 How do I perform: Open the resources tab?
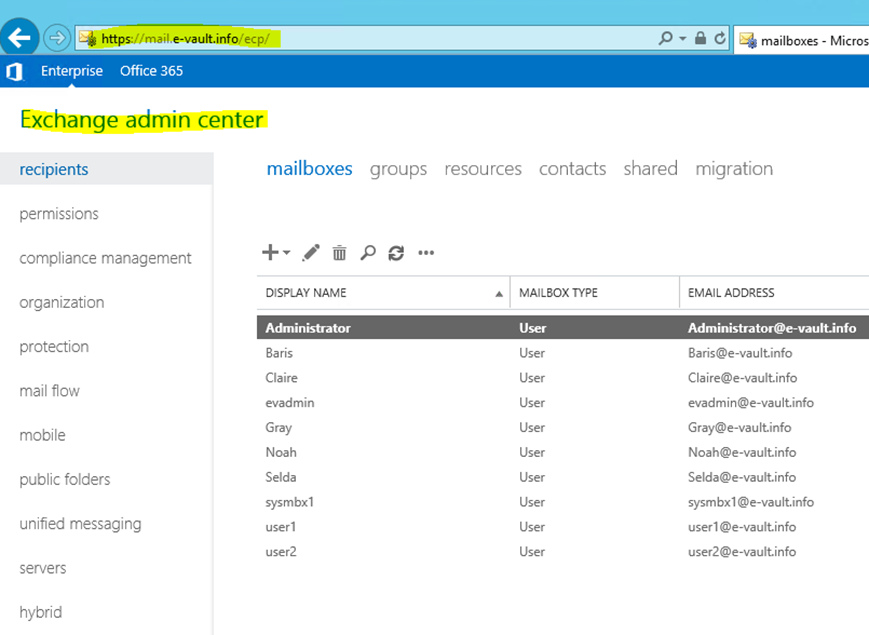click(483, 168)
